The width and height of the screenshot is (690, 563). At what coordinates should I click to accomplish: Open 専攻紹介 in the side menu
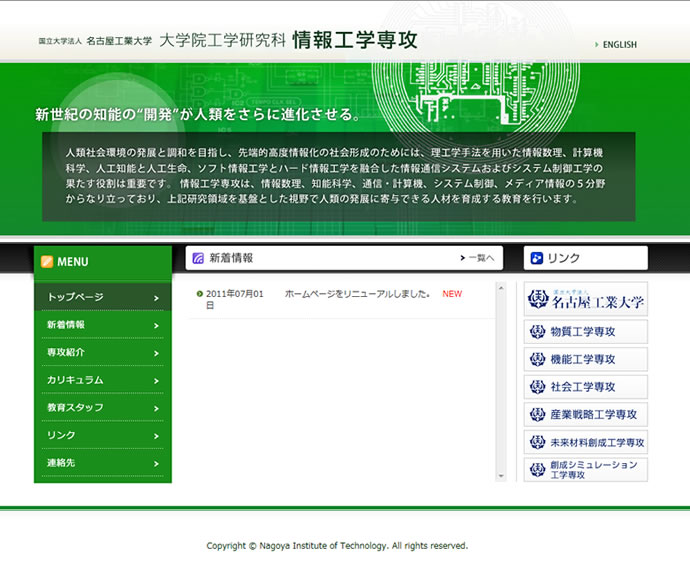pos(103,353)
